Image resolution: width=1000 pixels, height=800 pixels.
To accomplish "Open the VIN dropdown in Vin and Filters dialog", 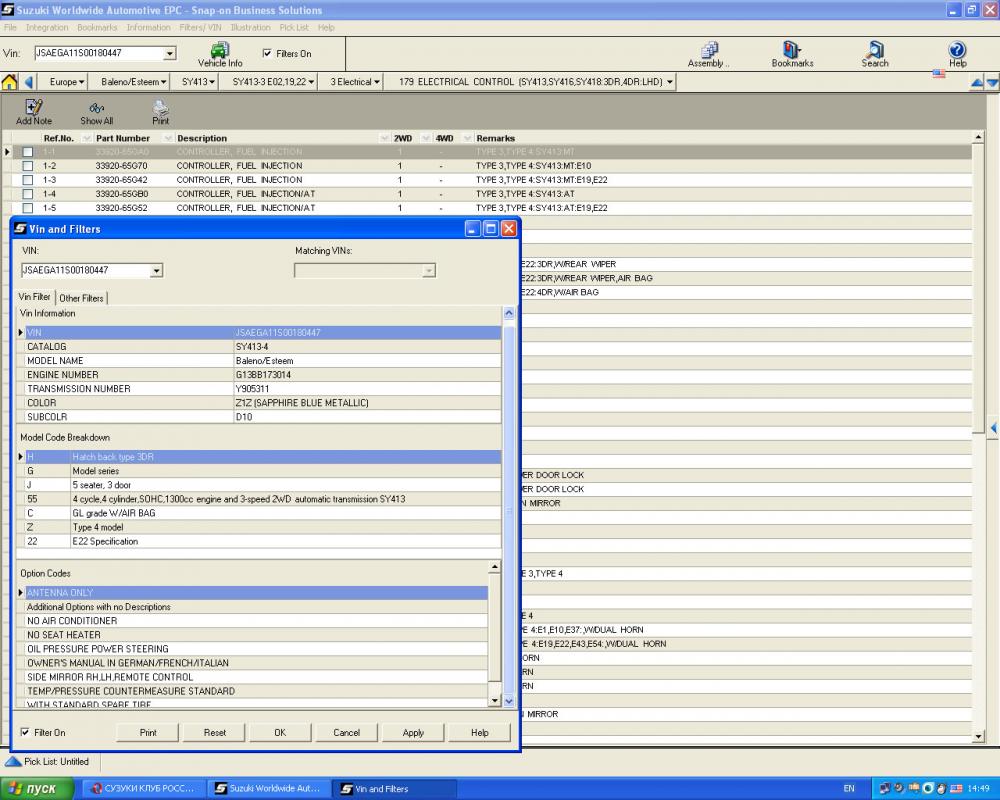I will pyautogui.click(x=156, y=270).
